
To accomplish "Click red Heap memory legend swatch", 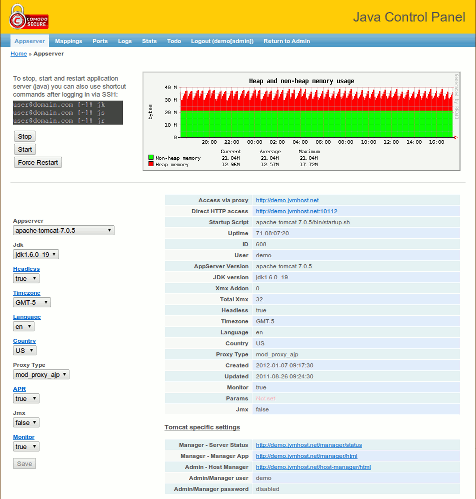I will pyautogui.click(x=151, y=164).
